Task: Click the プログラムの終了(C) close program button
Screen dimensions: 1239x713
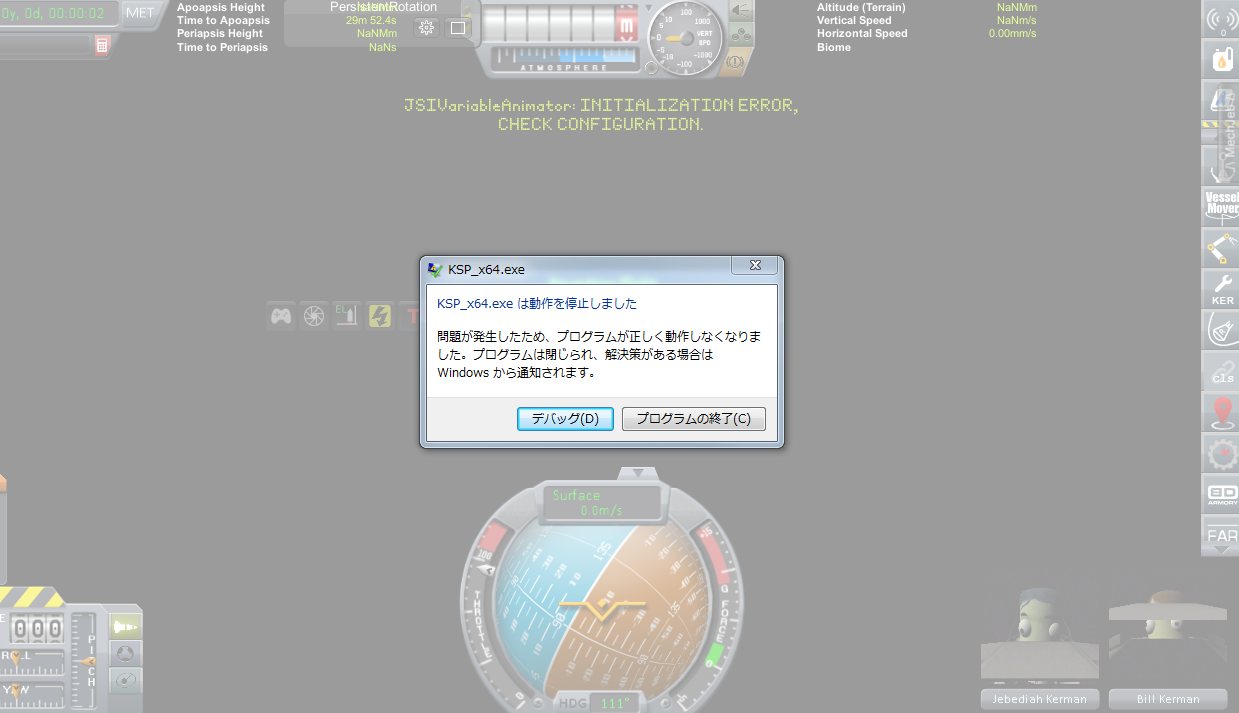Action: coord(693,419)
